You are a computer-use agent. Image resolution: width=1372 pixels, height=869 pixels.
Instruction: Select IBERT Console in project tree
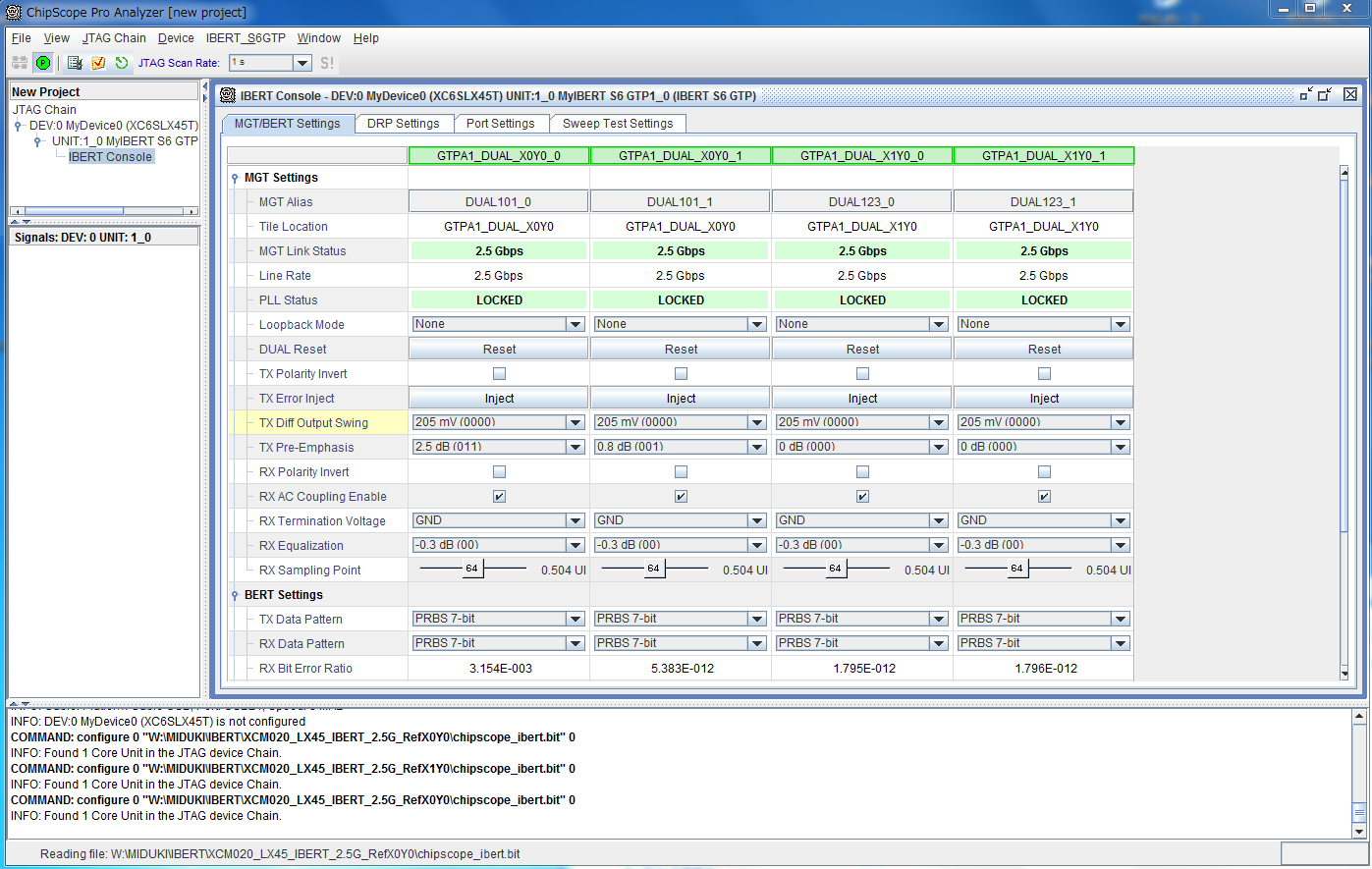(x=110, y=157)
